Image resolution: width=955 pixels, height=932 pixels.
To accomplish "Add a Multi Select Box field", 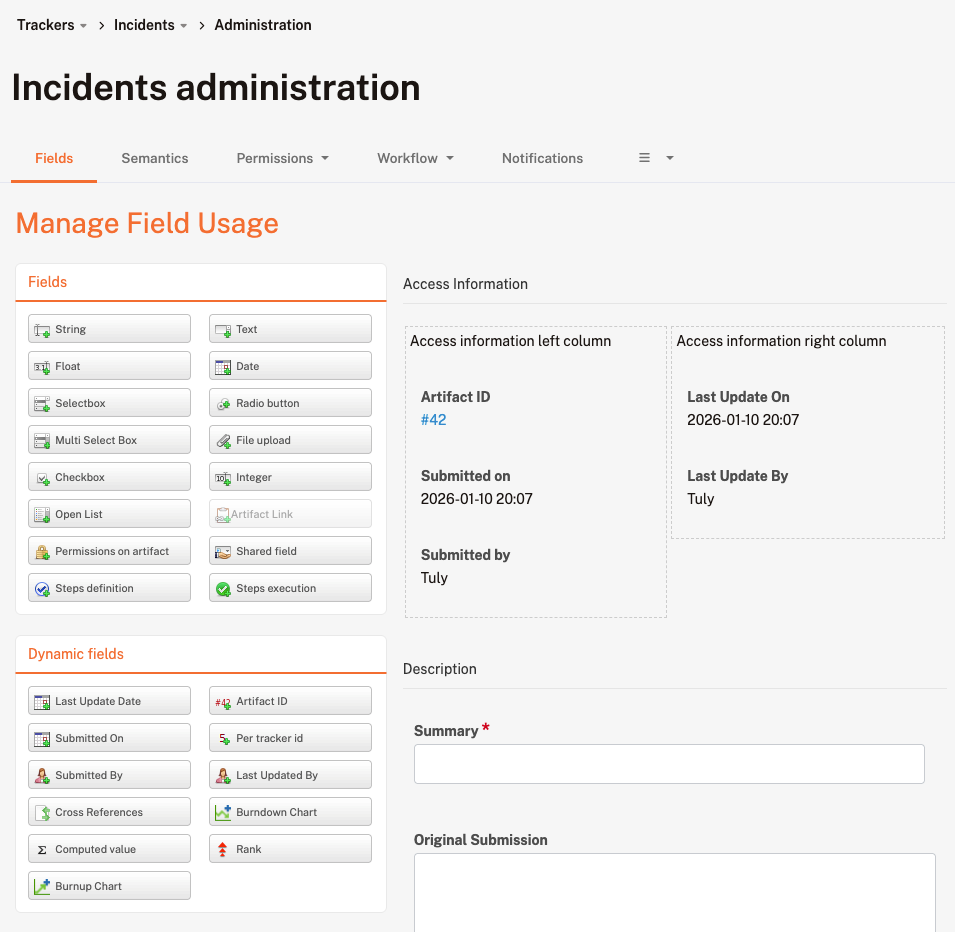I will coord(109,441).
